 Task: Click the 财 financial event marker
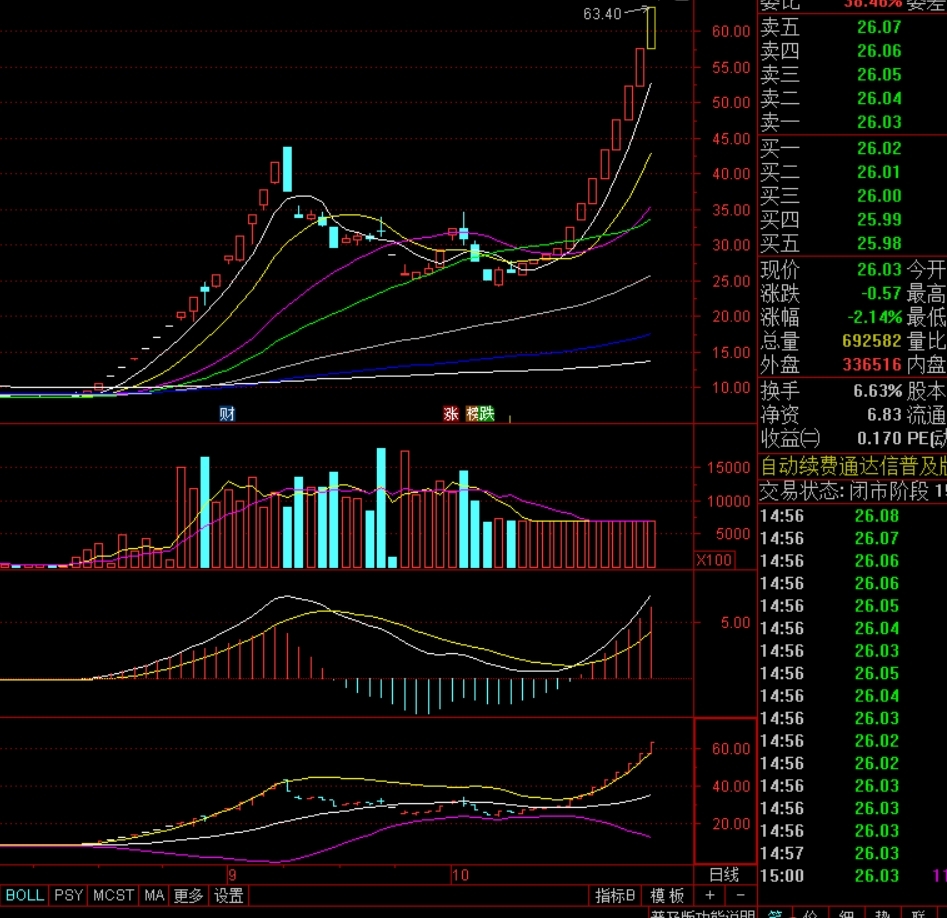[x=227, y=414]
